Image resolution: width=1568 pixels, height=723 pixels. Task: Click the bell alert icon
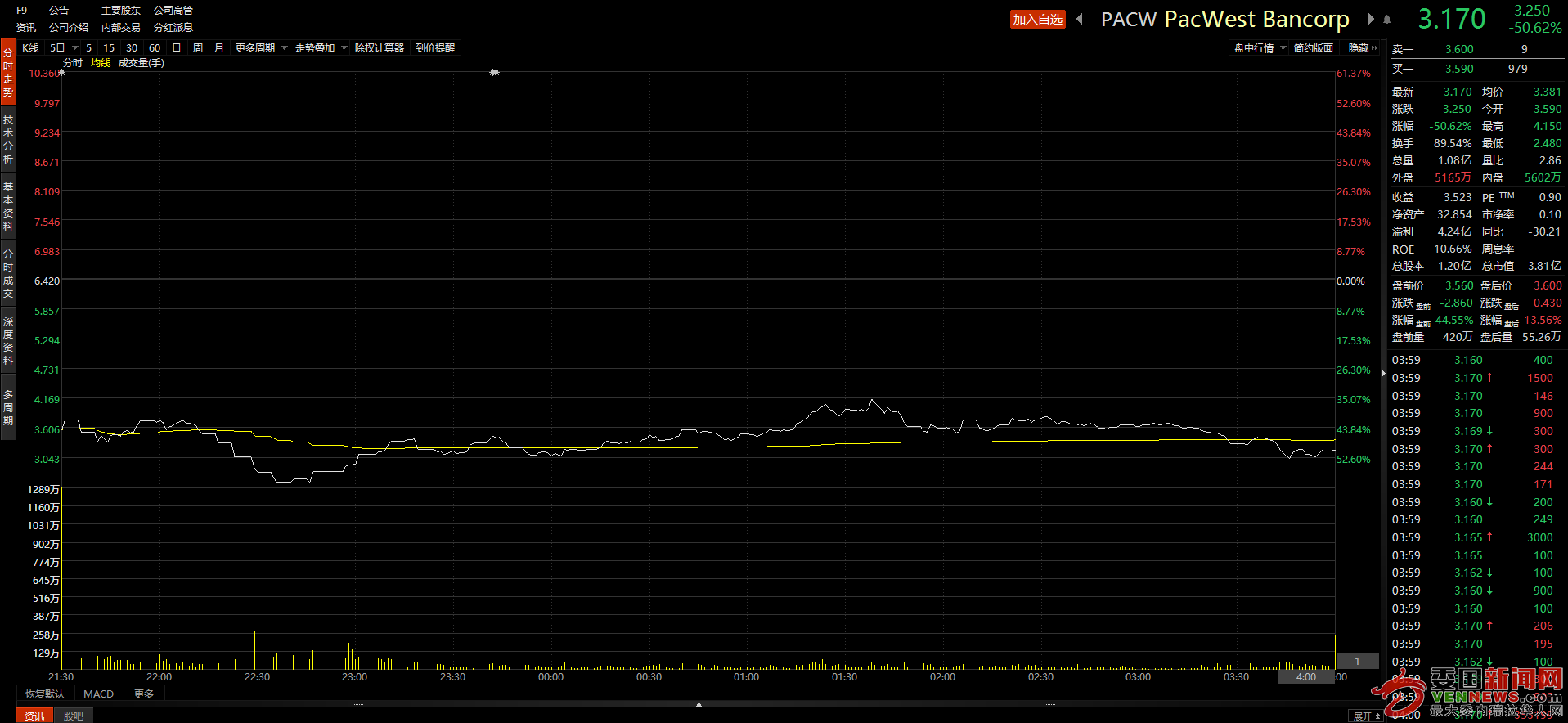pos(1387,19)
